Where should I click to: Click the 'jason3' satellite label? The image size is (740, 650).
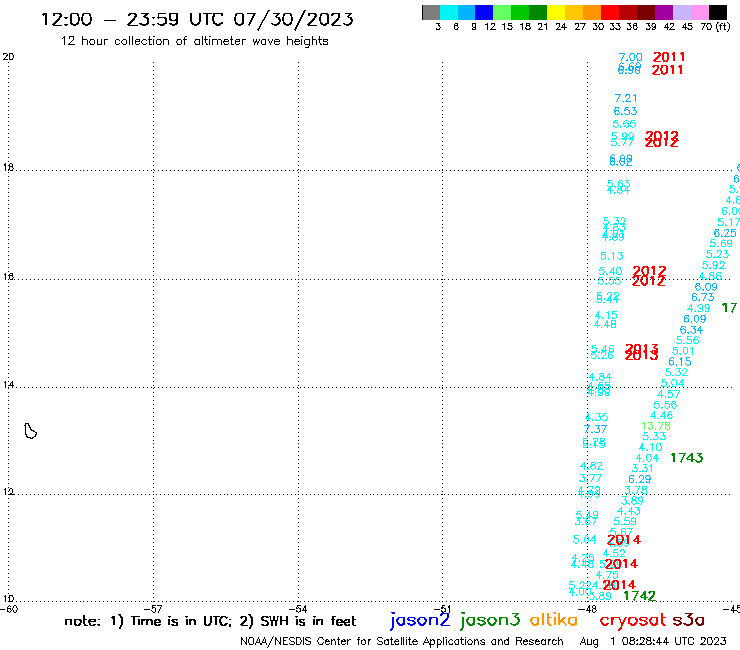coord(490,620)
